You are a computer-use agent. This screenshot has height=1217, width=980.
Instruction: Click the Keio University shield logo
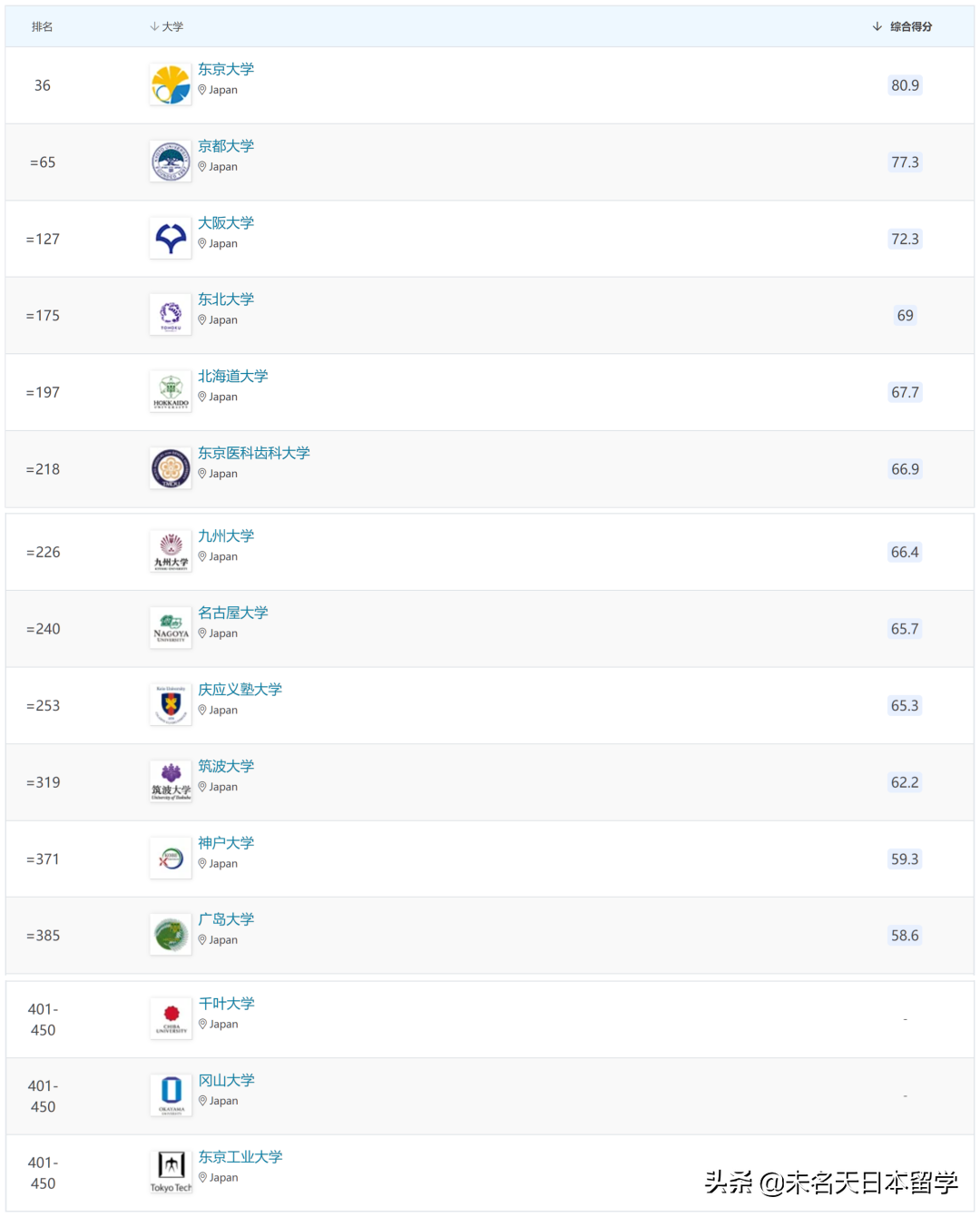tap(171, 705)
